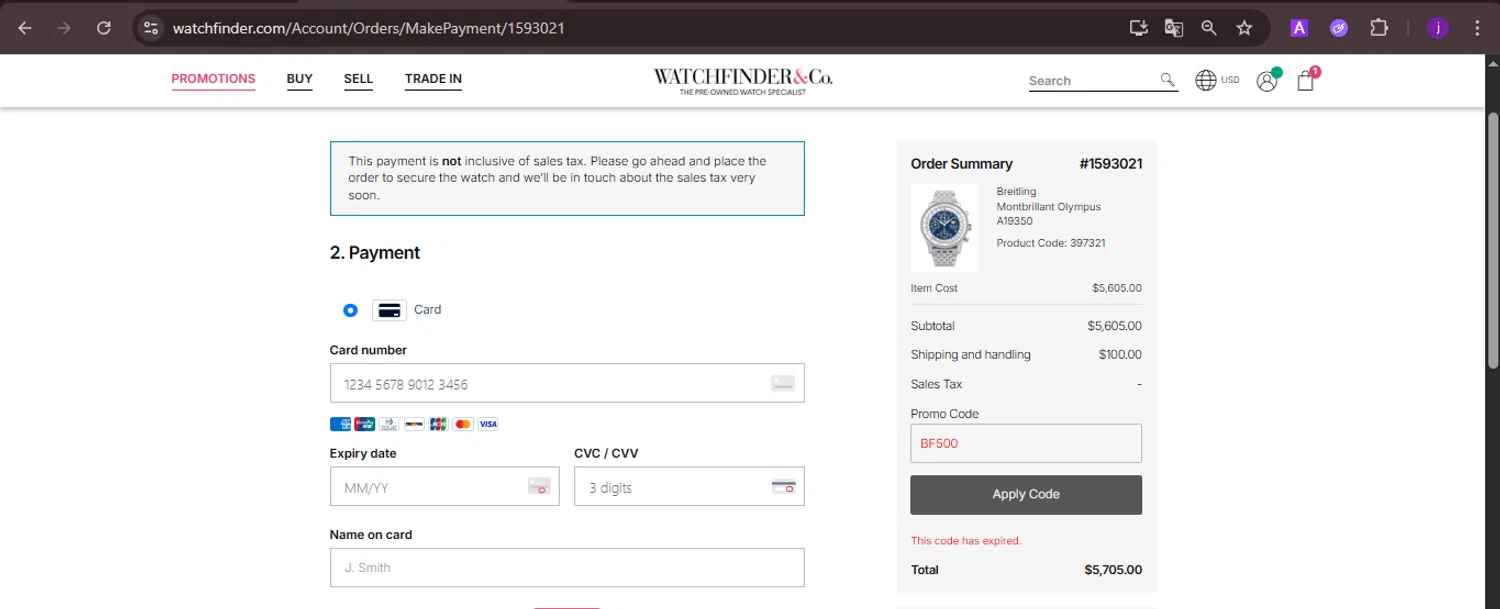Bookmark this page with the star
The width and height of the screenshot is (1500, 609).
pos(1244,28)
